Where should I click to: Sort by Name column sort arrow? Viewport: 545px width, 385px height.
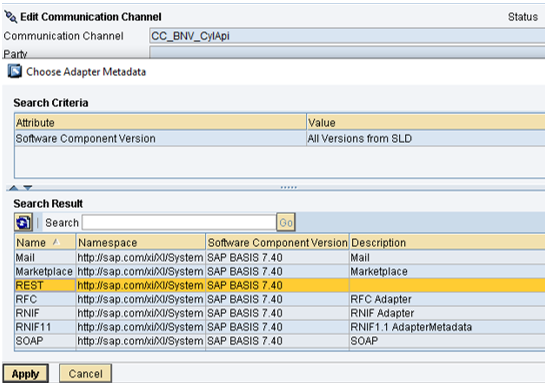56,242
